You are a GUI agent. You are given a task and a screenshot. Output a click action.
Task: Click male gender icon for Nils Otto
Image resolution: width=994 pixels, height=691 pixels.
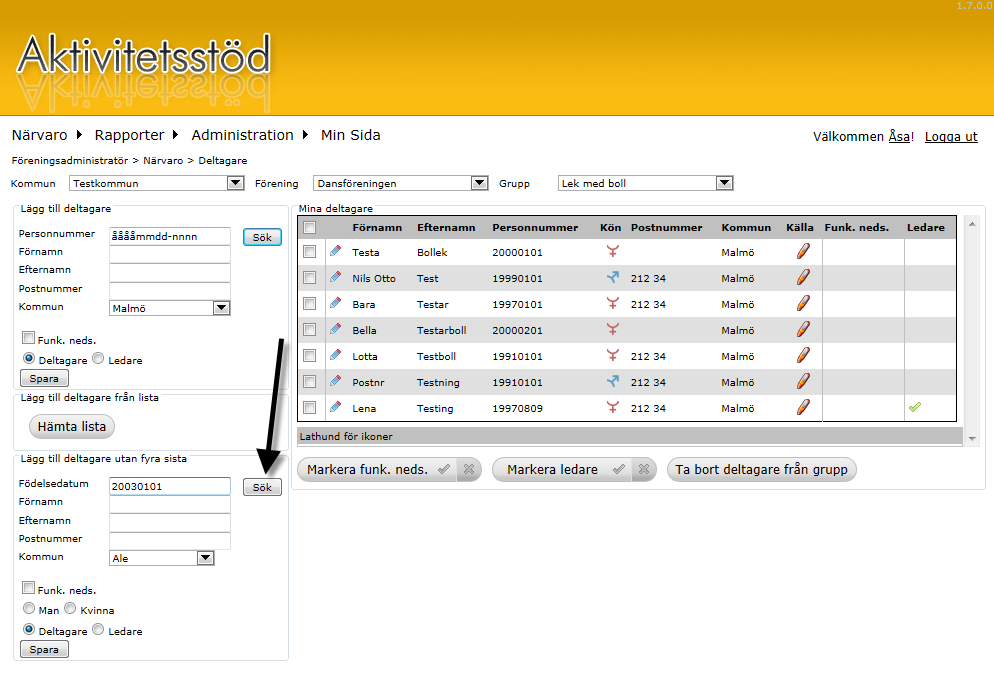[612, 277]
